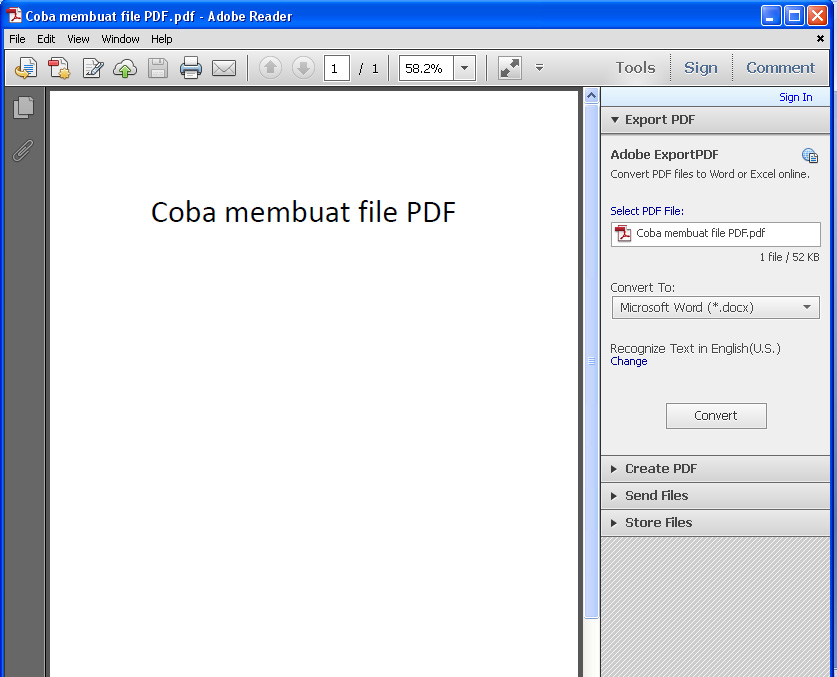Viewport: 837px width, 677px height.
Task: Click the Save floppy disk icon
Action: 158,68
